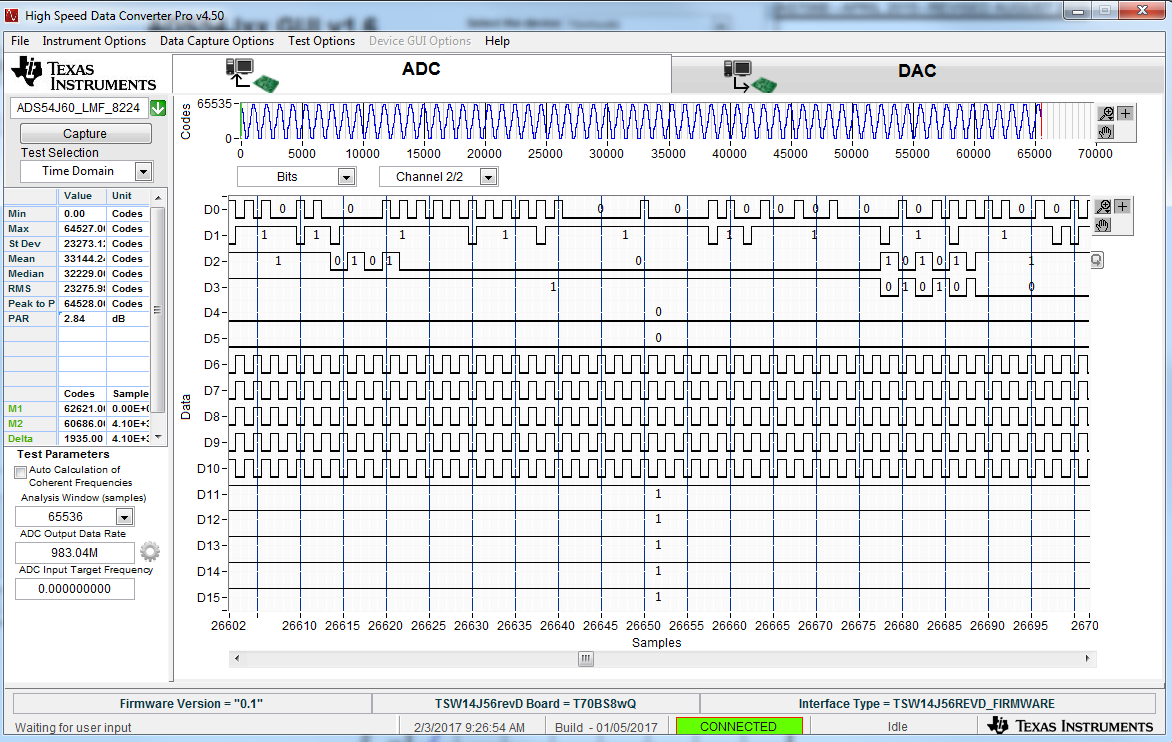The height and width of the screenshot is (742, 1172).
Task: Switch to the DAC tab
Action: pyautogui.click(x=917, y=72)
